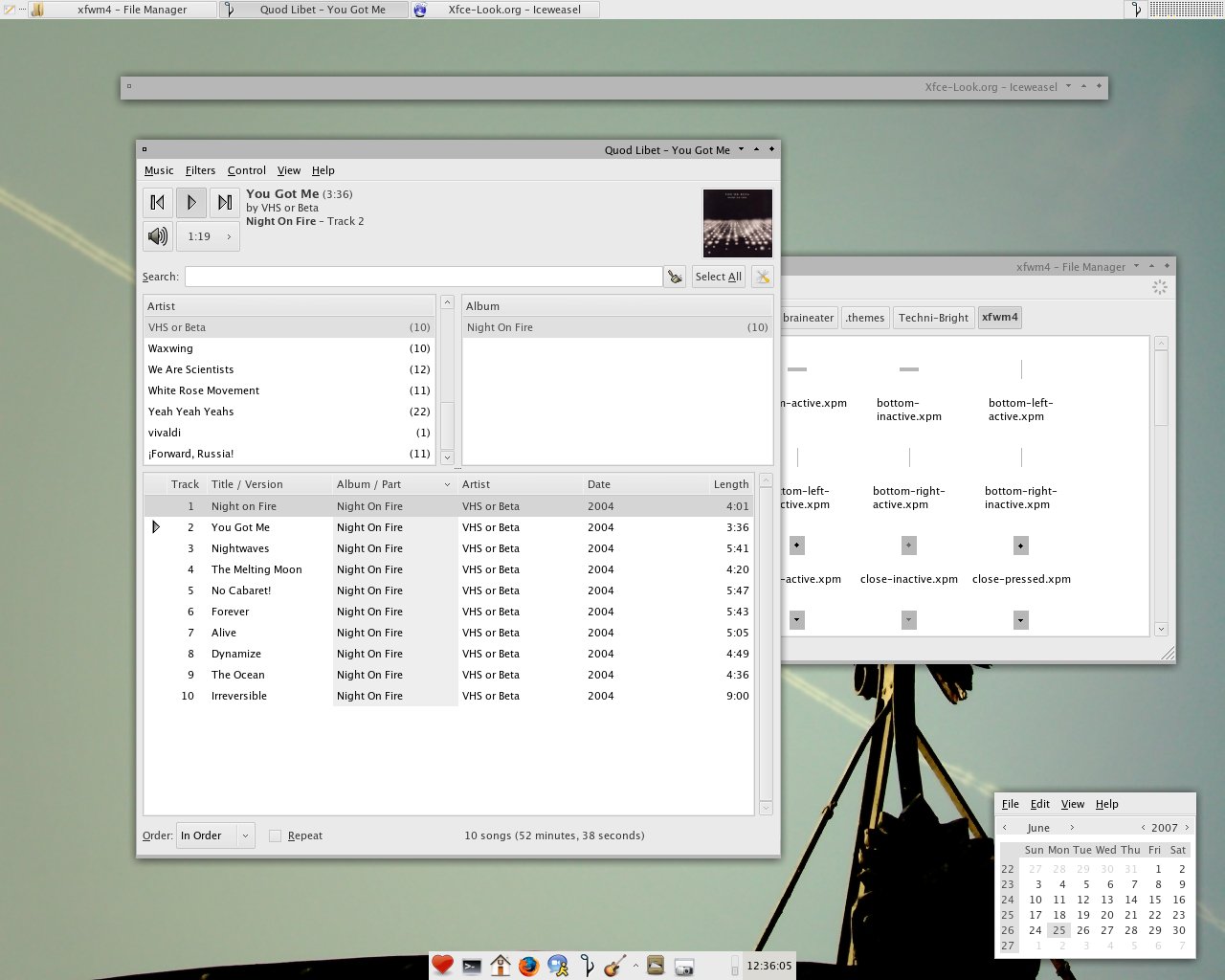Click the play button in Quod Libet
Image resolution: width=1225 pixels, height=980 pixels.
tap(191, 202)
